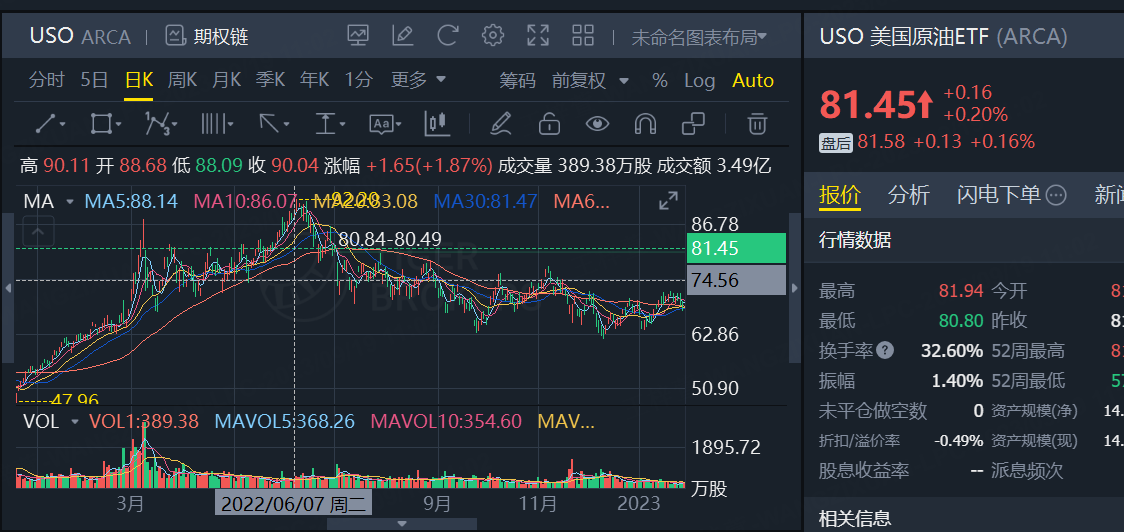Toggle the drawing lock icon
Image resolution: width=1124 pixels, height=532 pixels.
pyautogui.click(x=549, y=124)
